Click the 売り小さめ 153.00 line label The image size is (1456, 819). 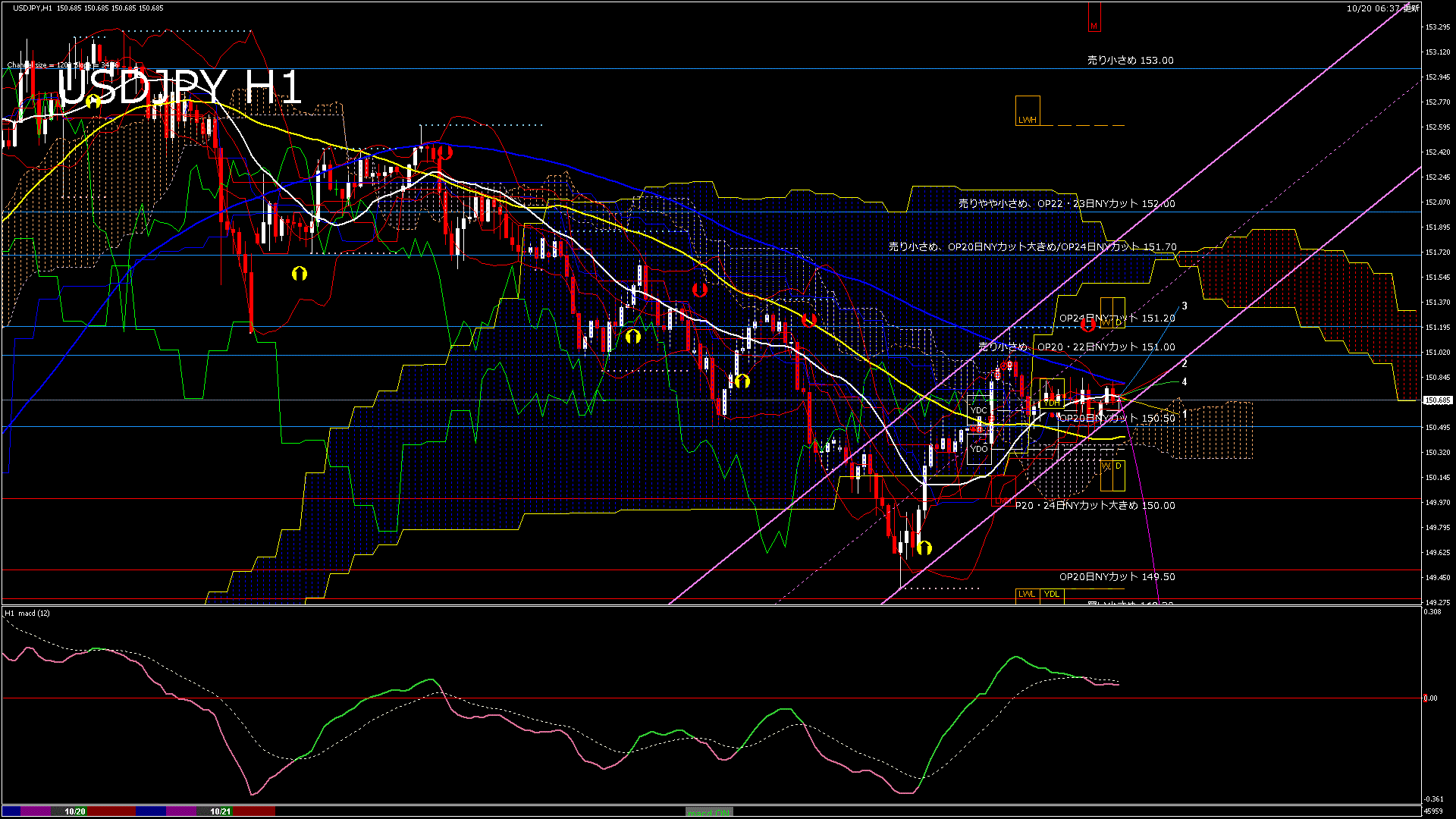[x=1130, y=61]
